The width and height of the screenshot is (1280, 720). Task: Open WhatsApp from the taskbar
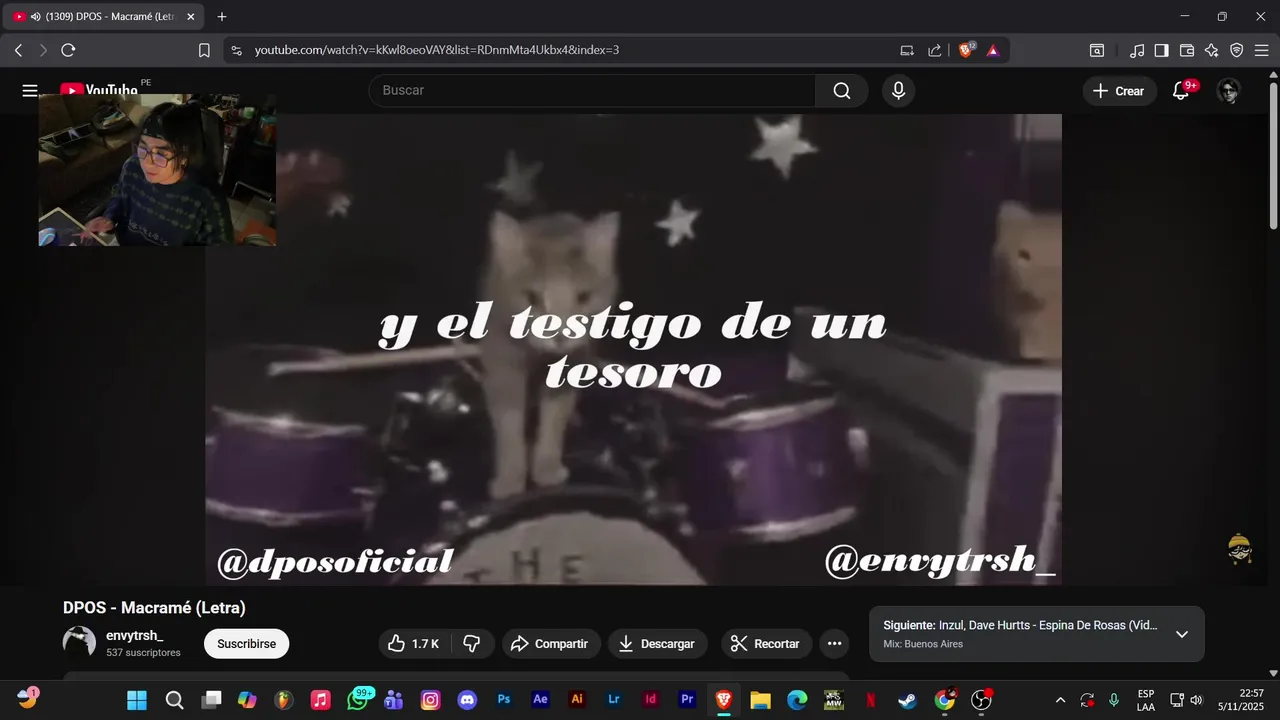coord(359,700)
